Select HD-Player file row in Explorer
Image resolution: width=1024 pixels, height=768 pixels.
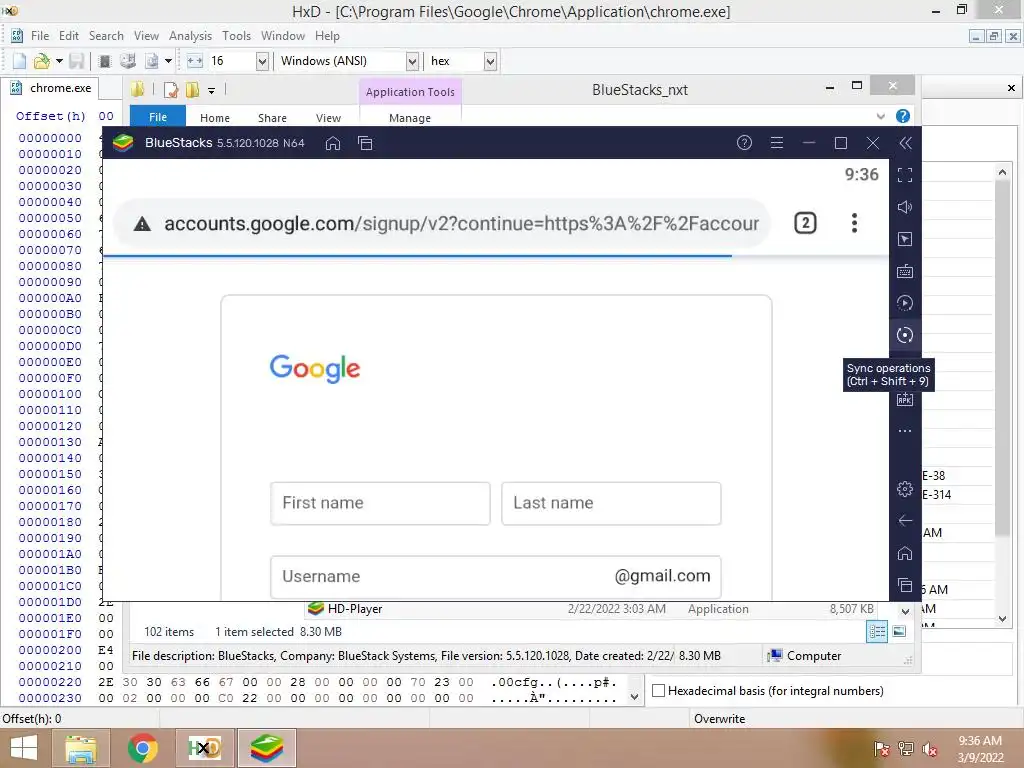click(x=590, y=609)
